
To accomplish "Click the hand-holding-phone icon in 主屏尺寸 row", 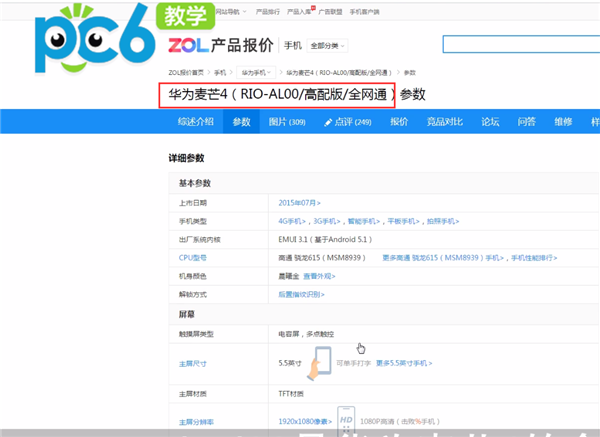I will [320, 363].
